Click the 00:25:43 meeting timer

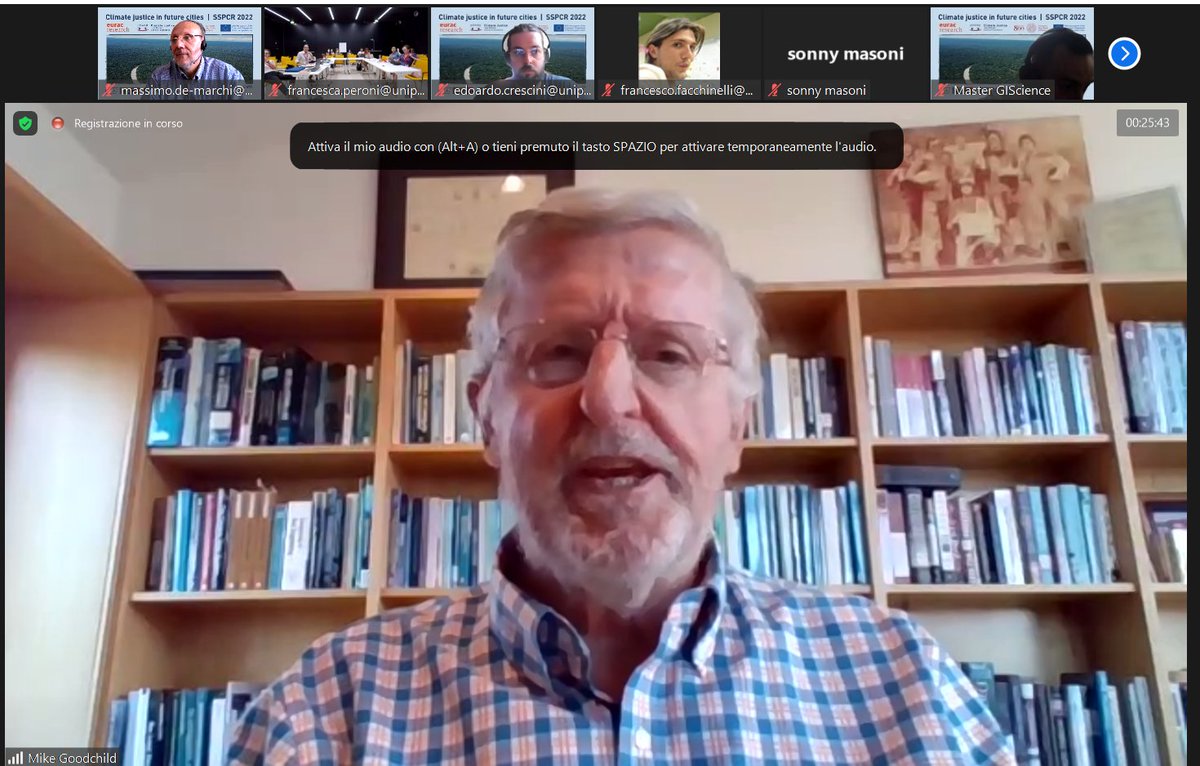[1146, 123]
